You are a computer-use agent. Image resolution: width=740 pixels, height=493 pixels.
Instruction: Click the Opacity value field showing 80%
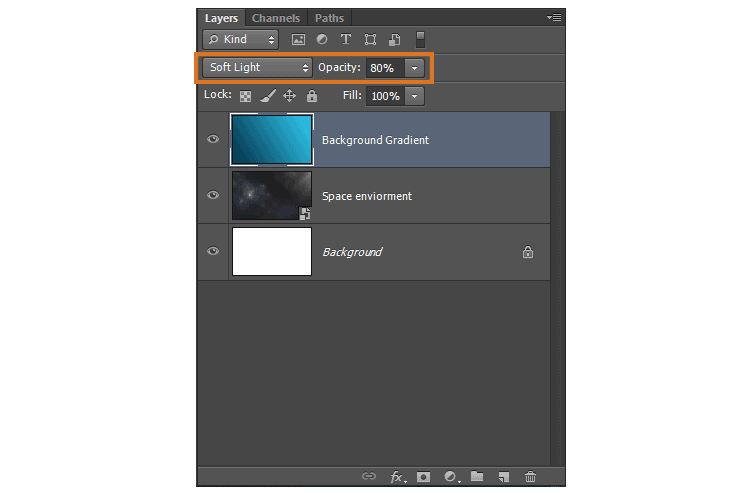(385, 68)
